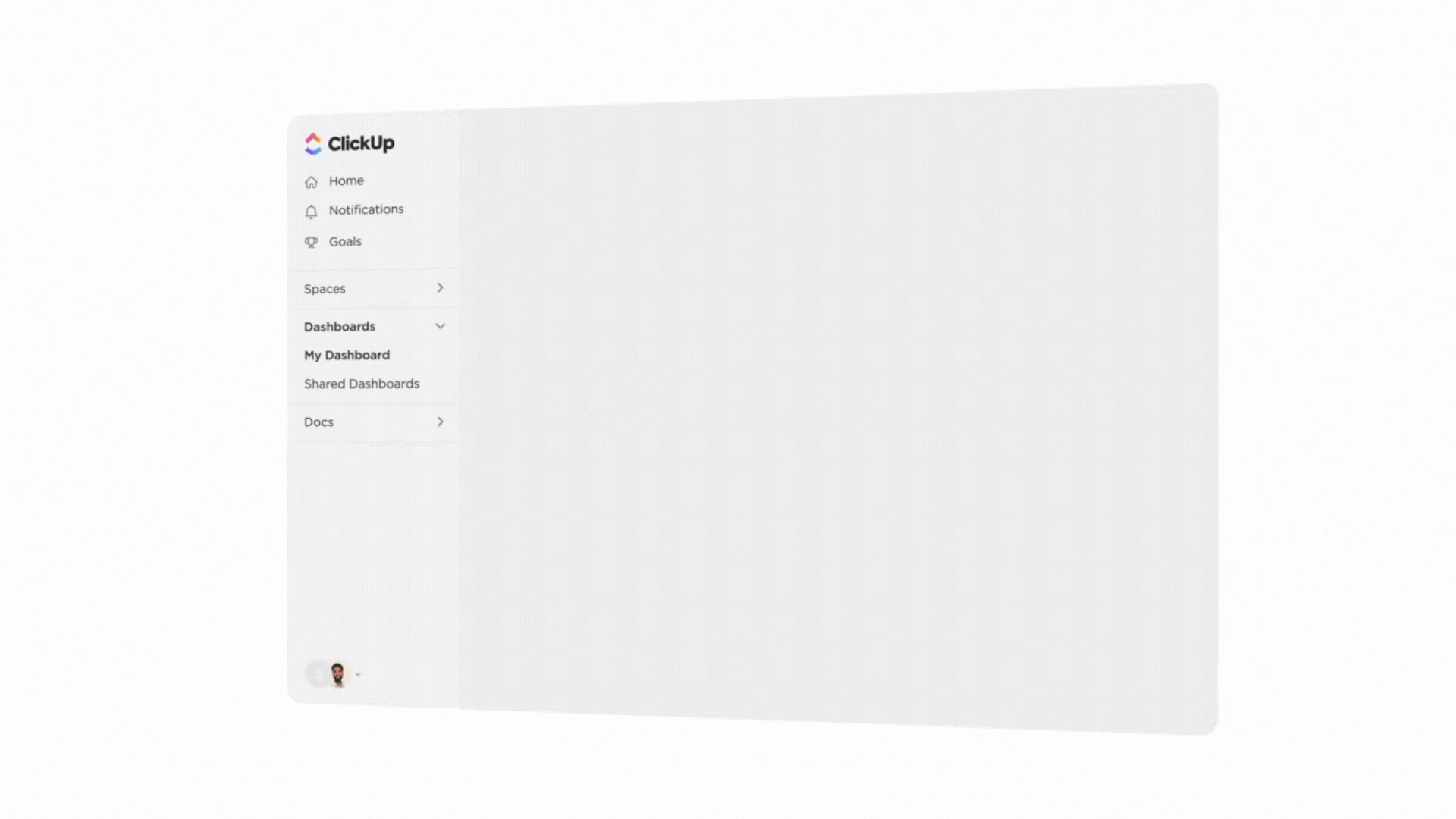The width and height of the screenshot is (1456, 819).
Task: Select the Spaces section arrow icon
Action: click(x=439, y=288)
